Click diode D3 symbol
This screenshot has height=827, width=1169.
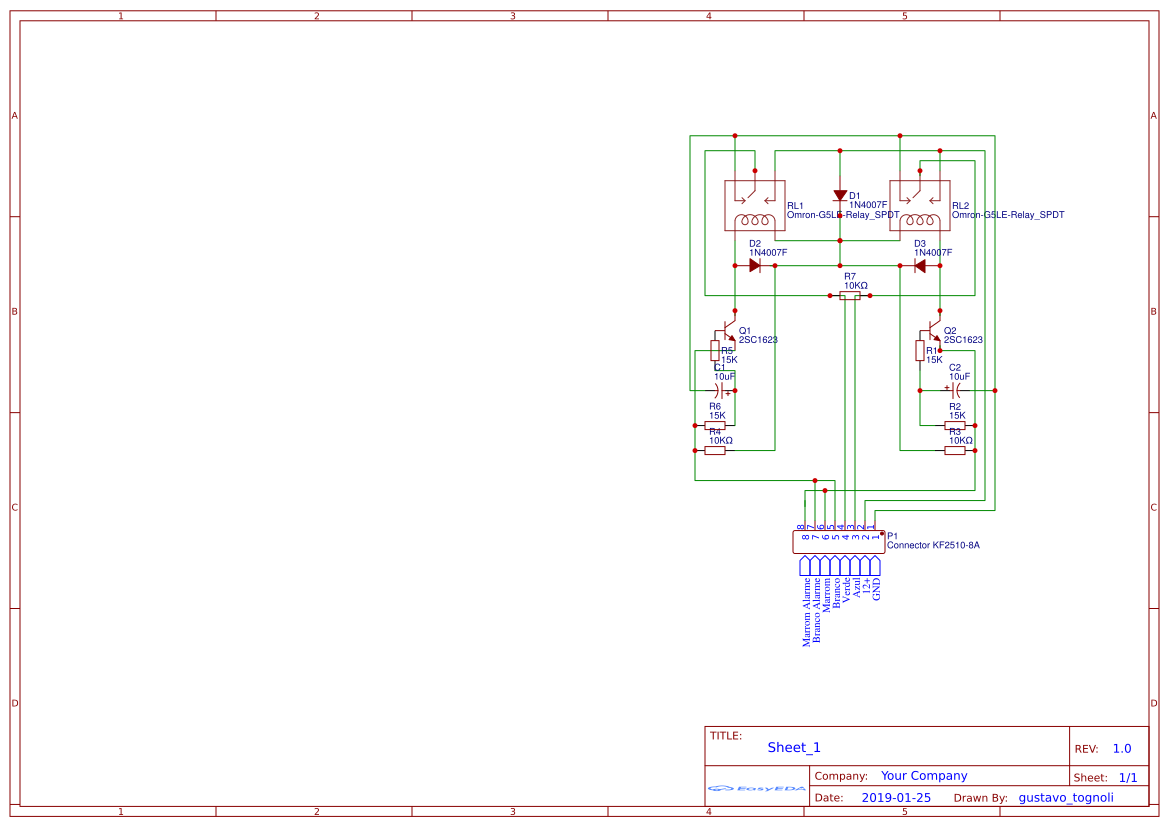(923, 263)
